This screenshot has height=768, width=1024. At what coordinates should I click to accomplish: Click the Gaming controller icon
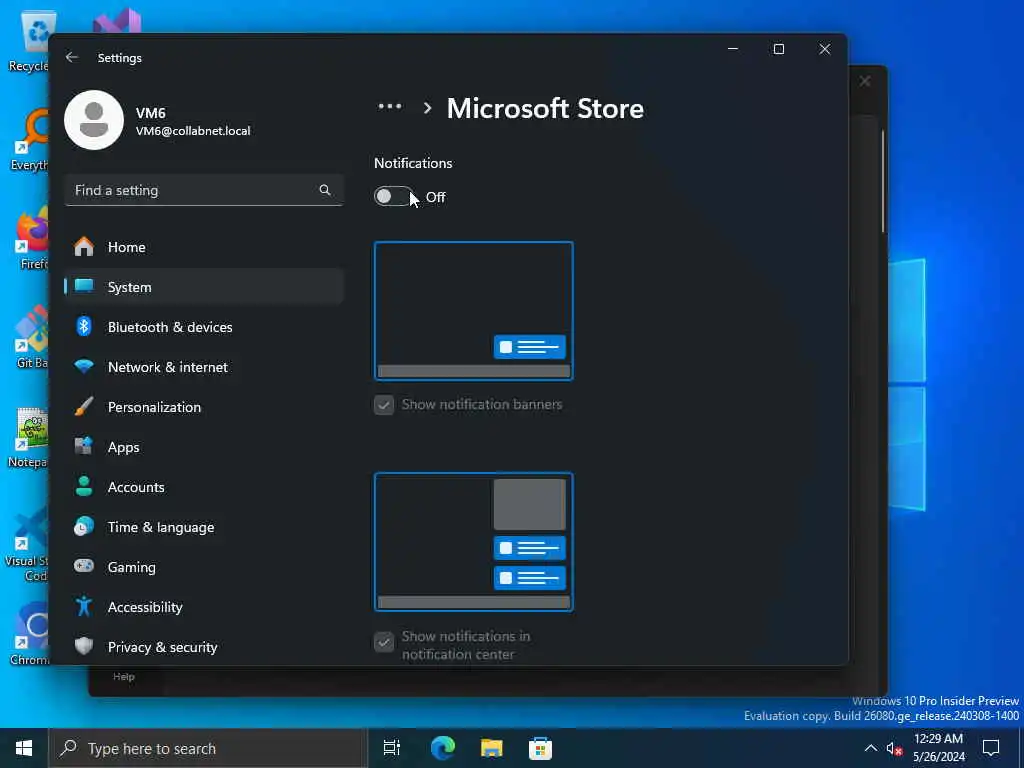pos(84,566)
